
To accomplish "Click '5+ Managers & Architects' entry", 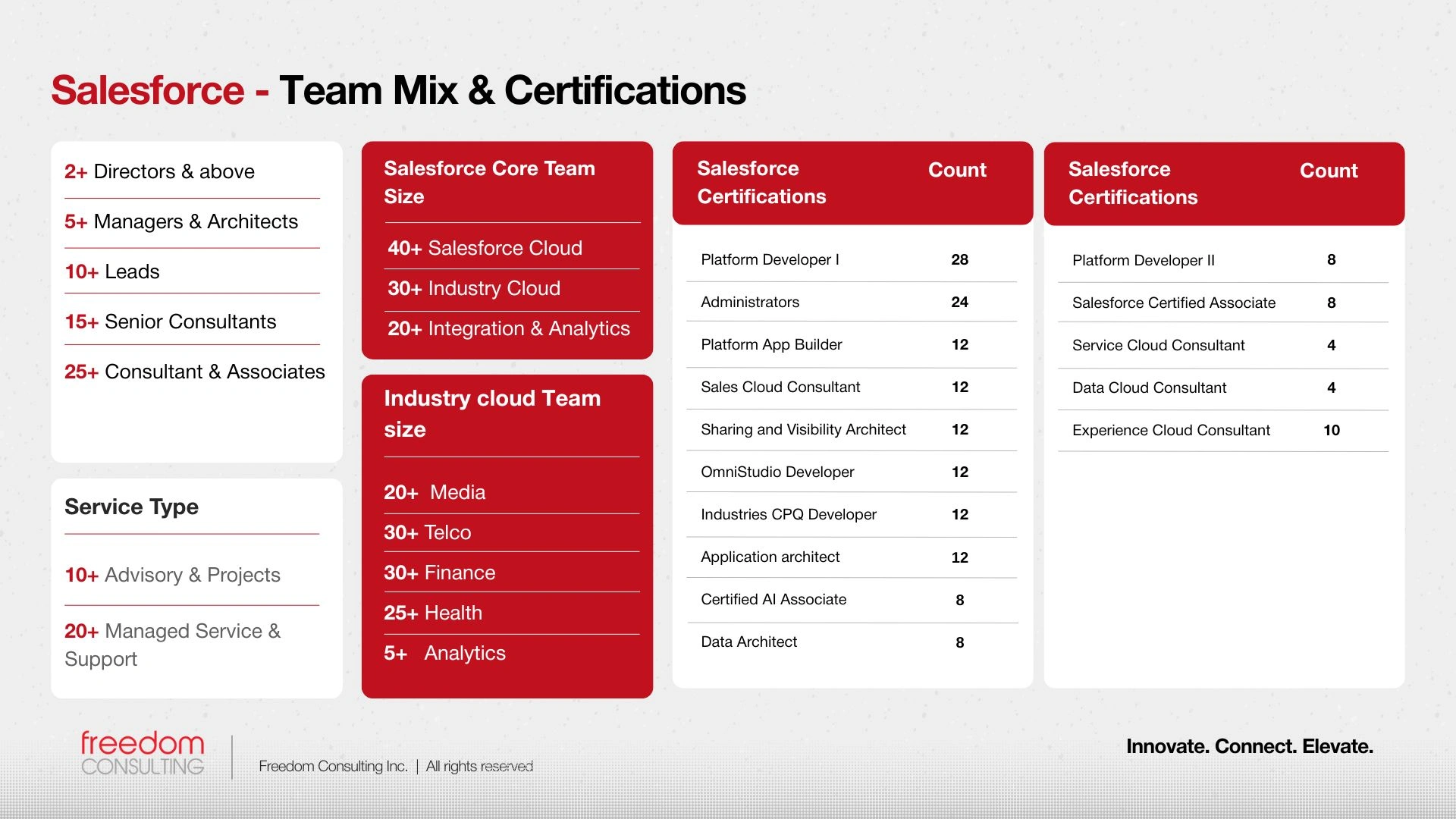I will [x=181, y=221].
